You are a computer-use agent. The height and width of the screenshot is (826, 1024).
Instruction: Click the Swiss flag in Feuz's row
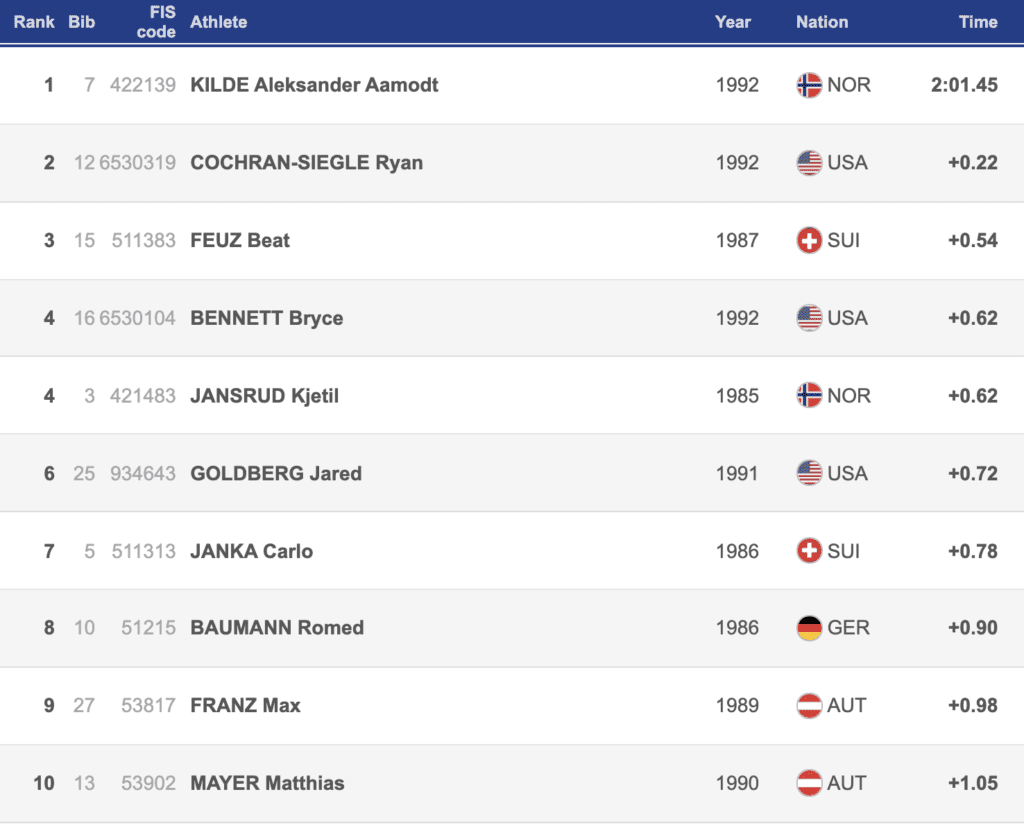809,241
